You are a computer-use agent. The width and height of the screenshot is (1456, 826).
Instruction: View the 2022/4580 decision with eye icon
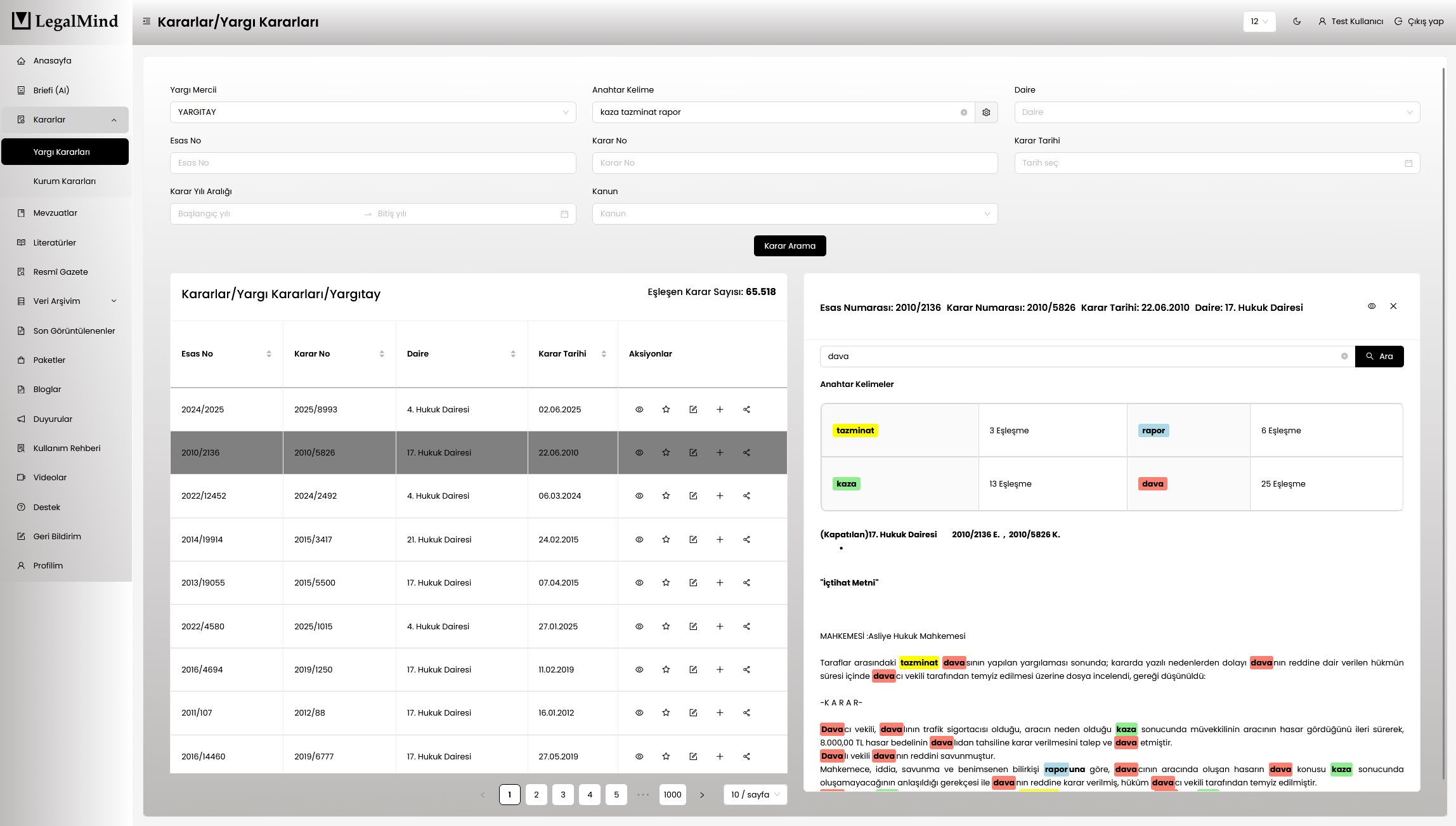click(639, 626)
